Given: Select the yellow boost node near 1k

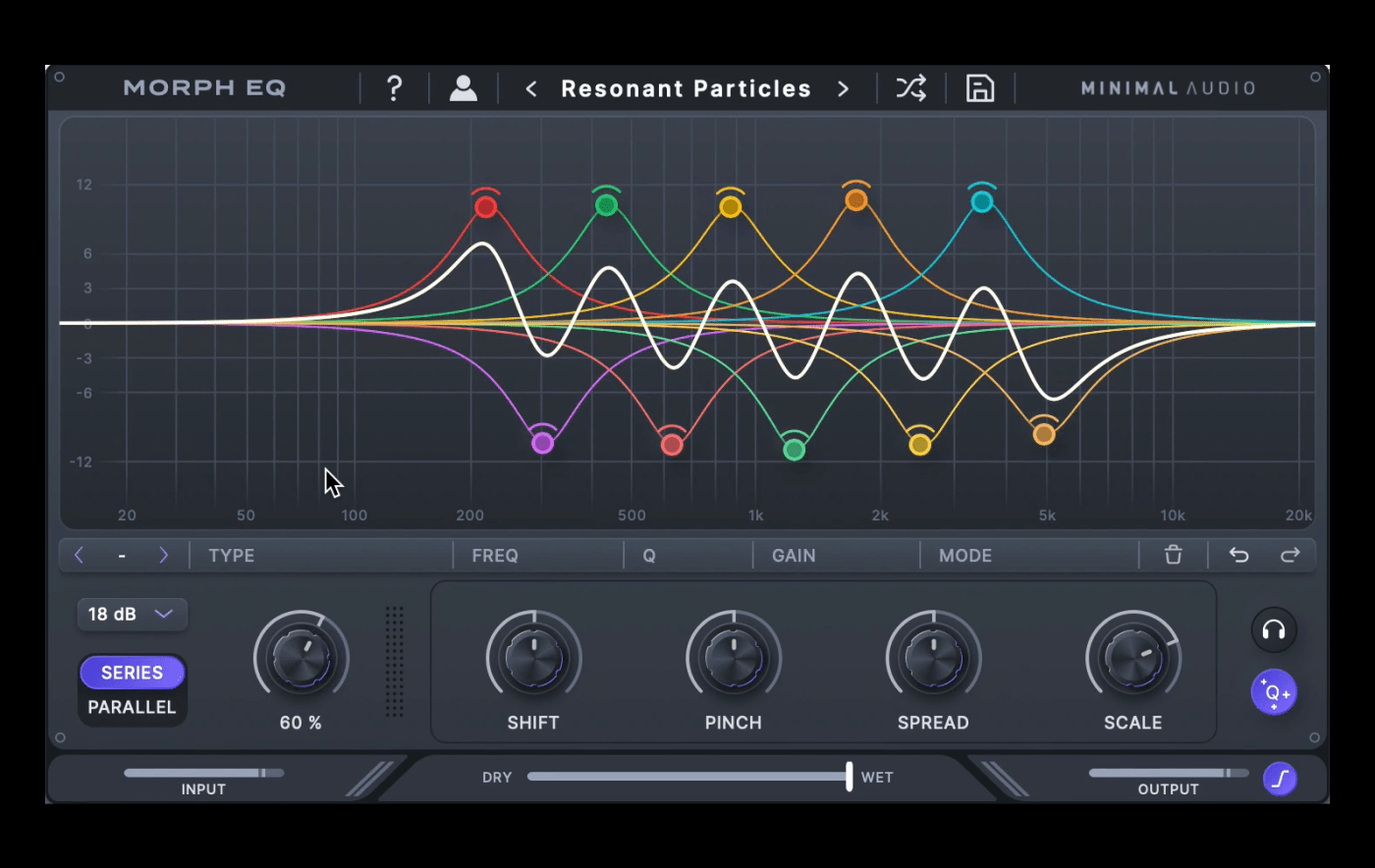Looking at the screenshot, I should tap(730, 207).
